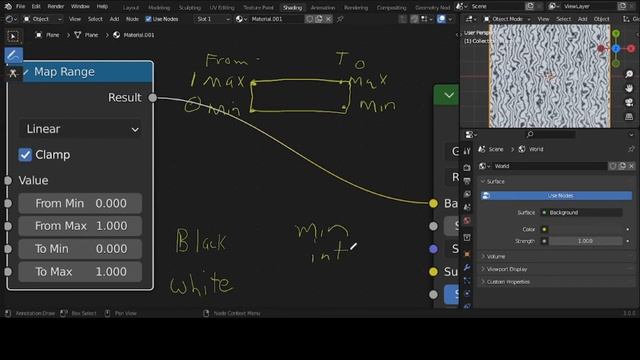Click the blue Use Nodes button in World properties
640x360 pixels.
coord(556,196)
